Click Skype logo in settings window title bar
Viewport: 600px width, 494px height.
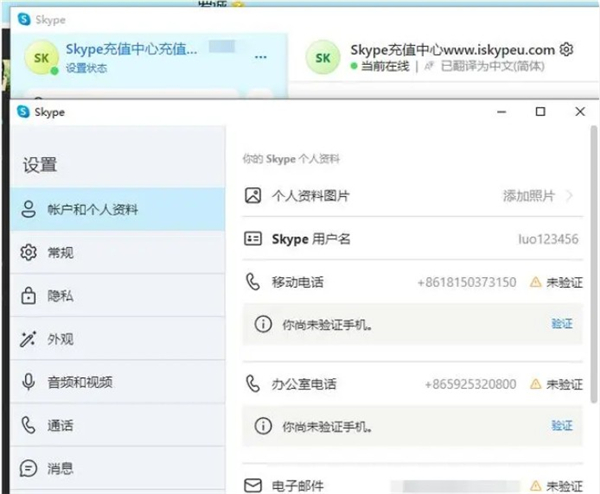click(23, 112)
